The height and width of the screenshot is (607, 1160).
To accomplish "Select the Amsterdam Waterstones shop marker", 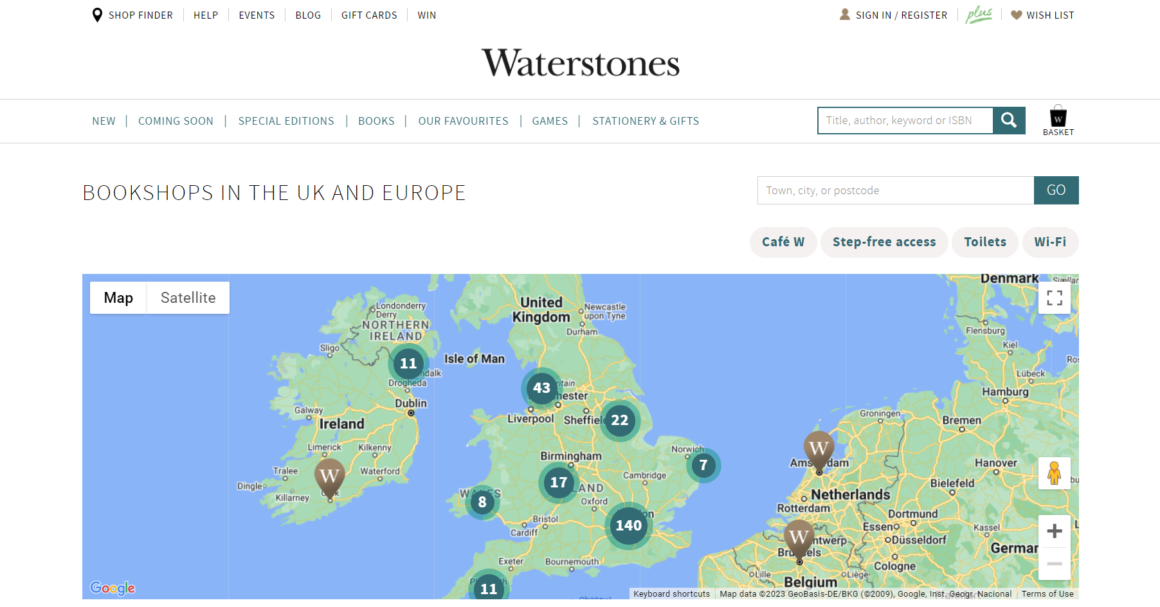I will tap(819, 449).
